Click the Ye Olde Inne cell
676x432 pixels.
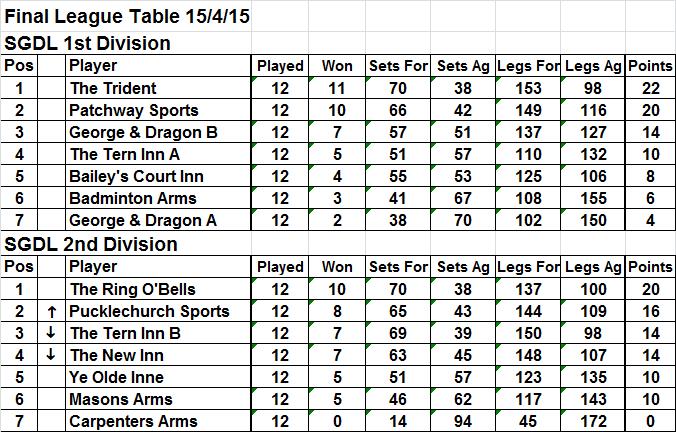coord(116,377)
